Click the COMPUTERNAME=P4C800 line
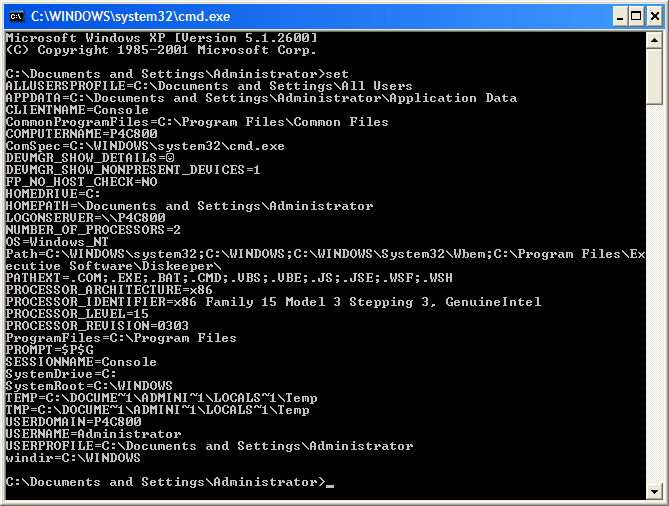This screenshot has height=506, width=669. point(81,134)
